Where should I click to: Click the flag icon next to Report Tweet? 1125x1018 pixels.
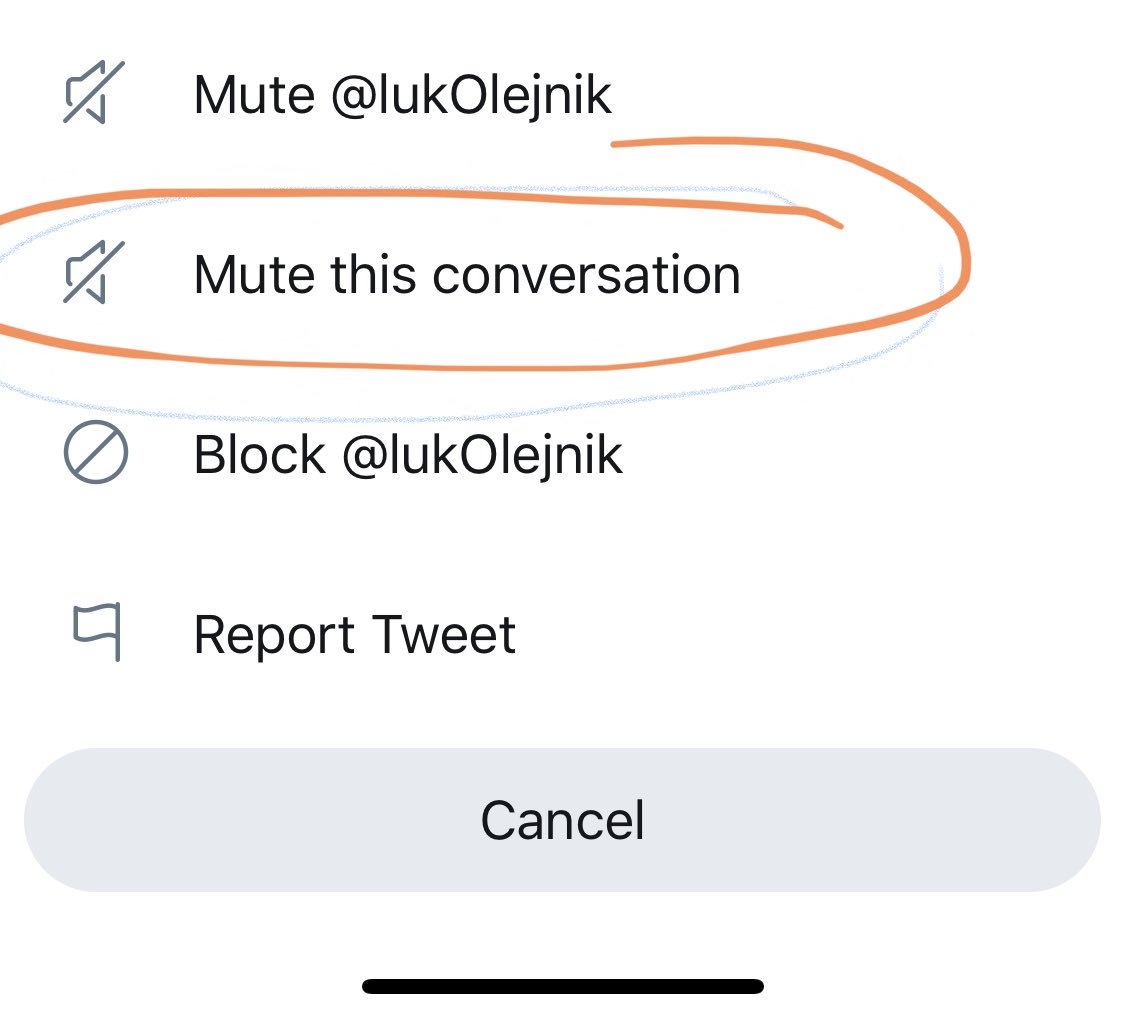[97, 631]
